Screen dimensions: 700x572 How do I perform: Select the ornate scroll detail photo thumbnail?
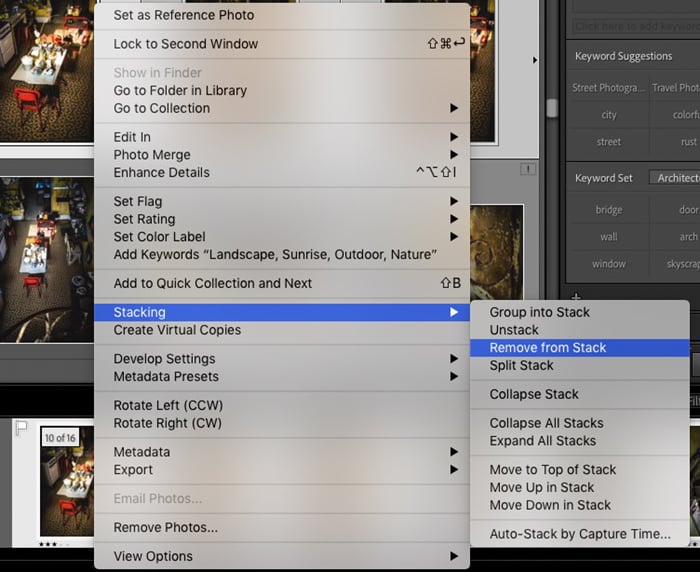[x=496, y=253]
